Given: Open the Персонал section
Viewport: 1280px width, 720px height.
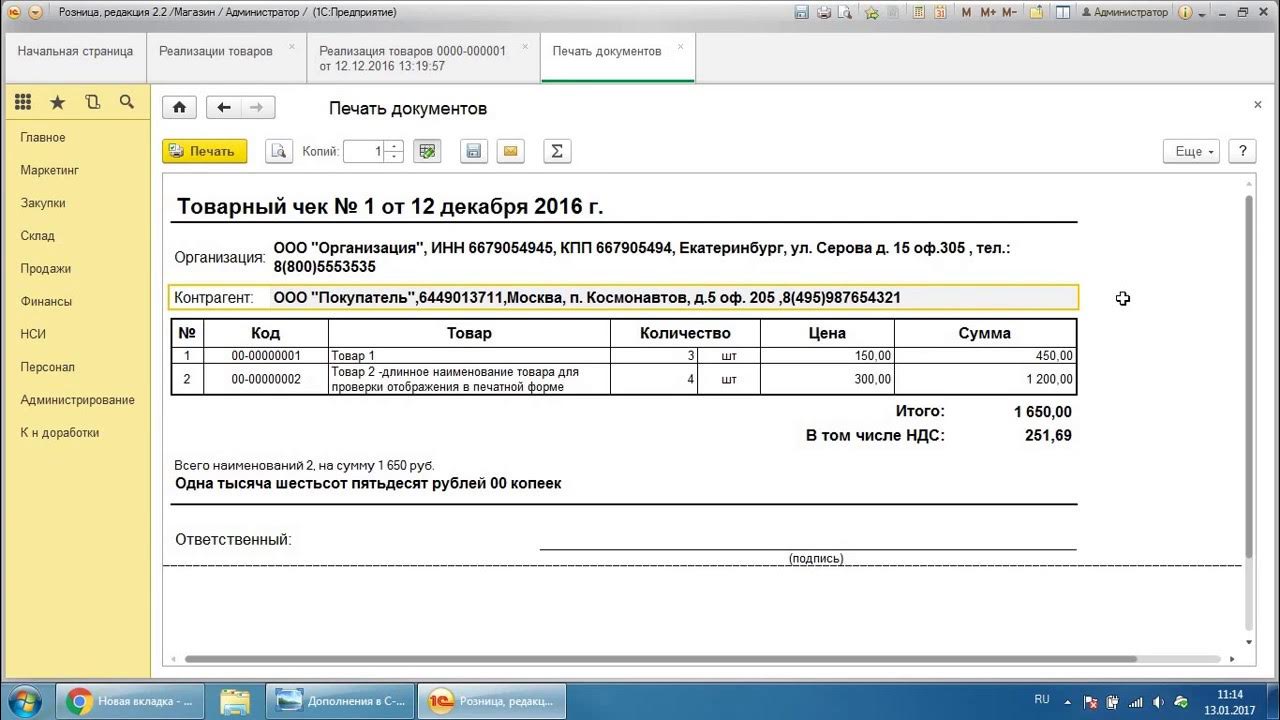Looking at the screenshot, I should (47, 367).
